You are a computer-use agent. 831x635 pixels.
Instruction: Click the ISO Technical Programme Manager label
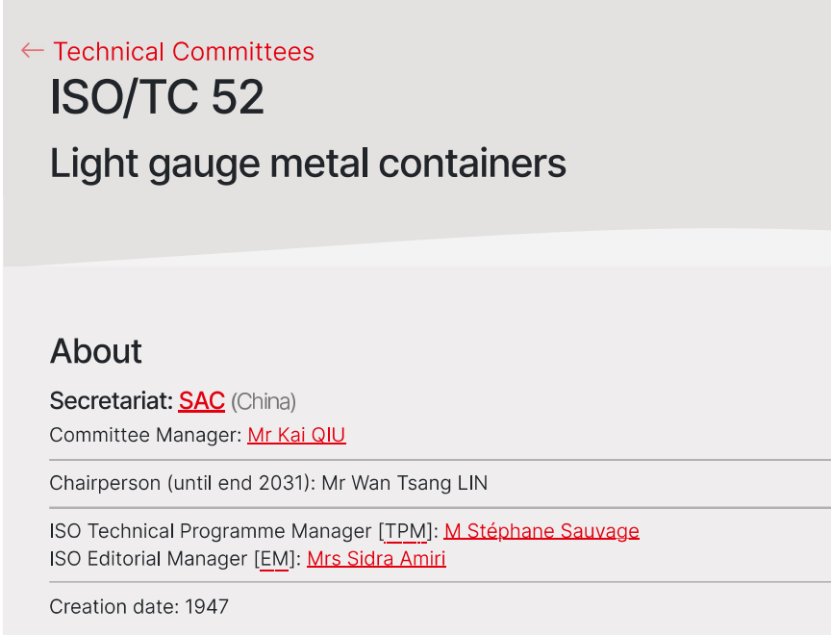point(210,531)
